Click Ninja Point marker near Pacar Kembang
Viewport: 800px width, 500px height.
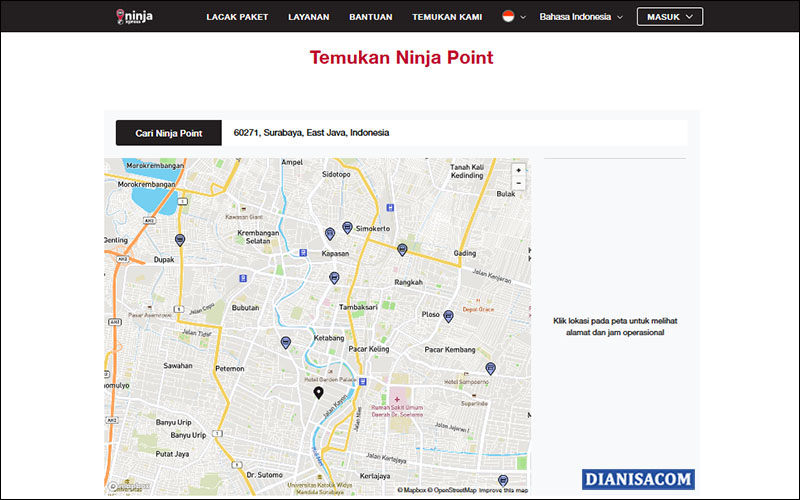click(x=490, y=368)
